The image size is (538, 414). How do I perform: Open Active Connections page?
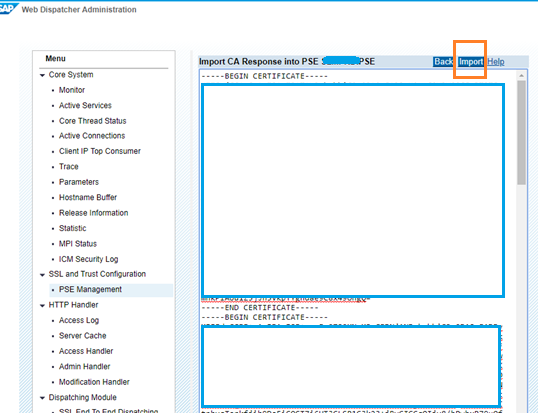[92, 136]
